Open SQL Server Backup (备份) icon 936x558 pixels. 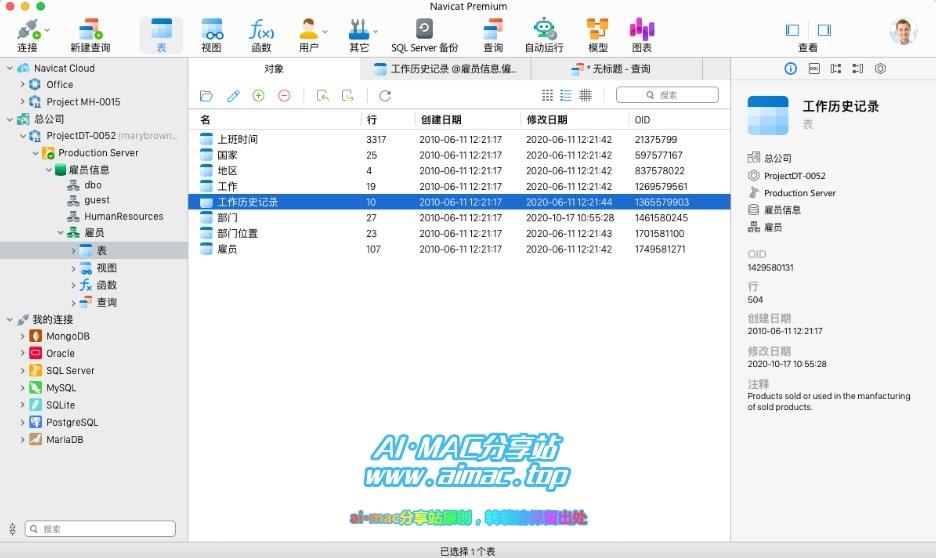click(x=424, y=29)
